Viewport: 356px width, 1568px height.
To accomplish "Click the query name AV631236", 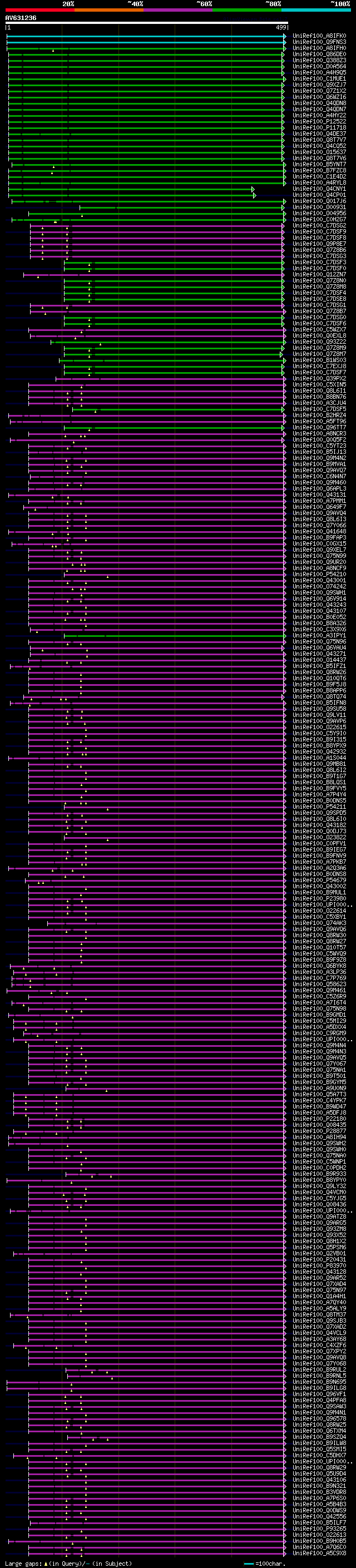I will point(21,18).
